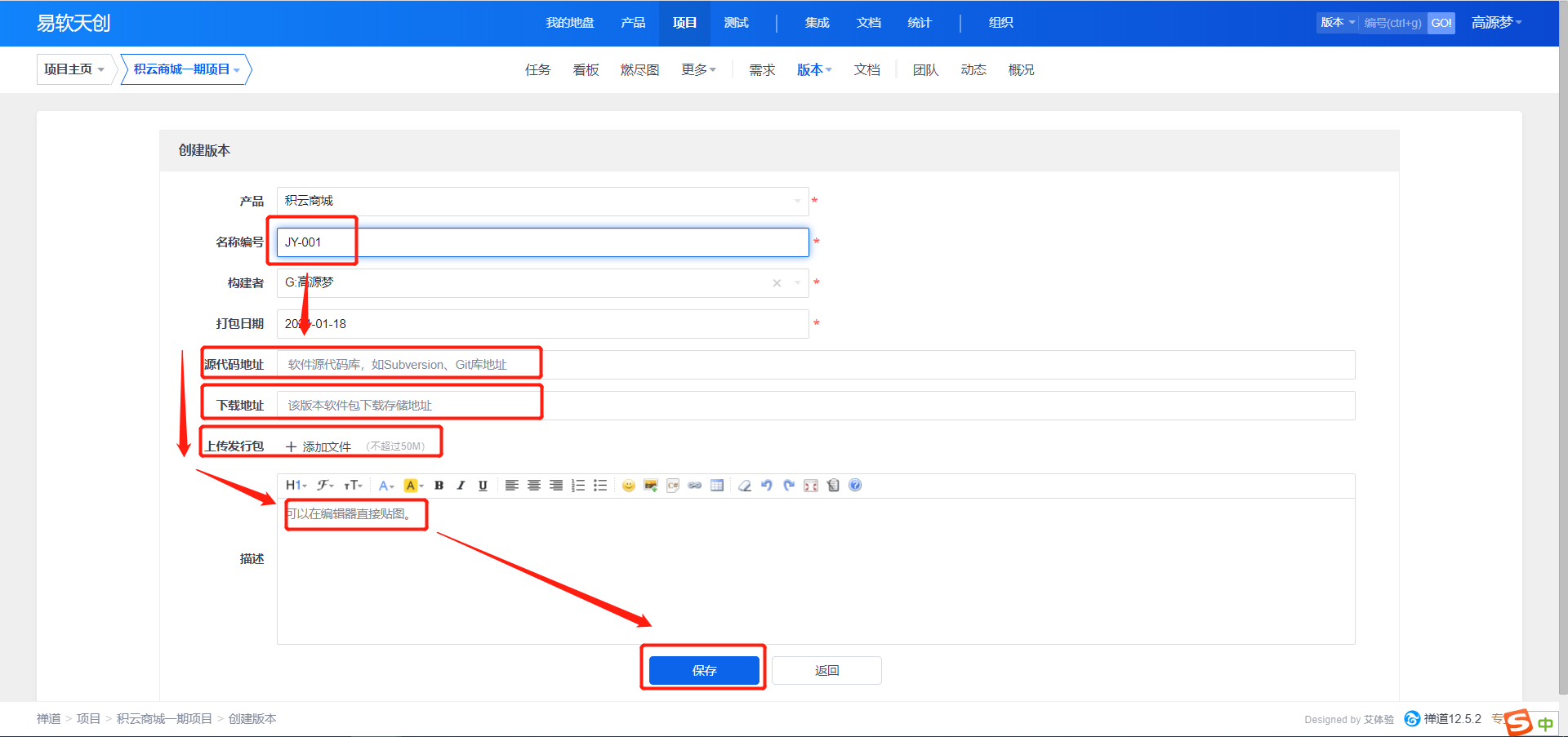Open the yellow highlight color picker
The width and height of the screenshot is (1568, 737).
pos(413,486)
